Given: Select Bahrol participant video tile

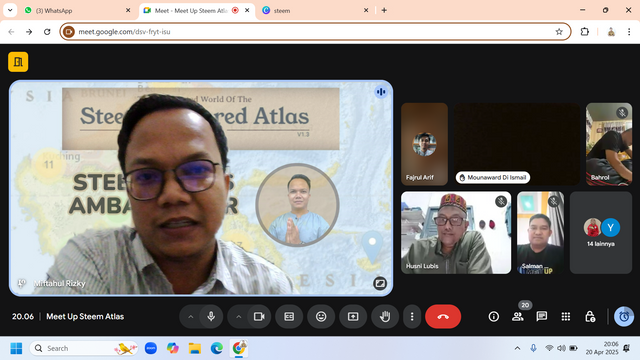Looking at the screenshot, I should pyautogui.click(x=609, y=144).
